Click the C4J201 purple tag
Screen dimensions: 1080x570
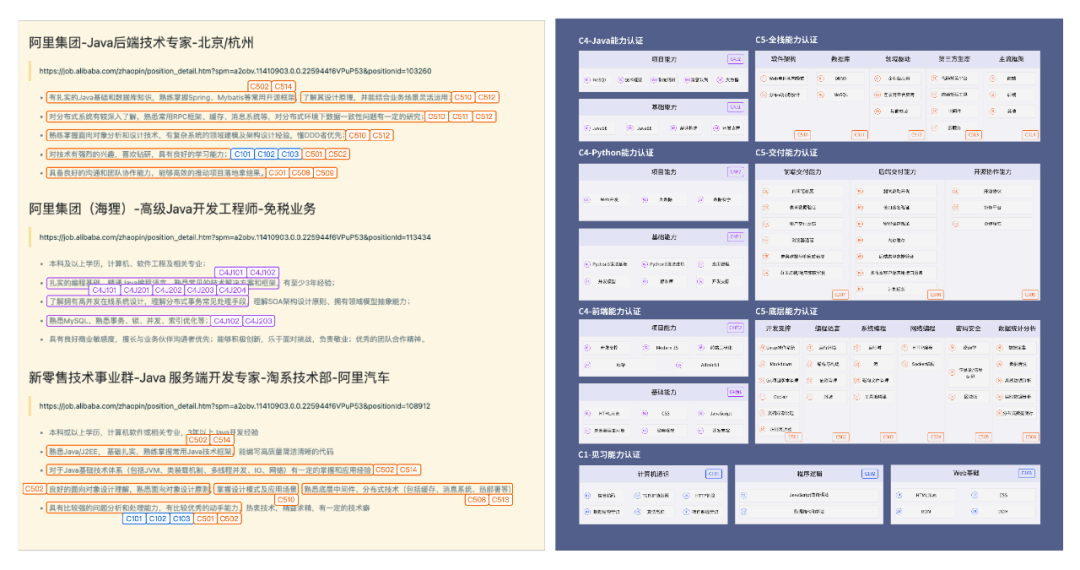point(136,291)
